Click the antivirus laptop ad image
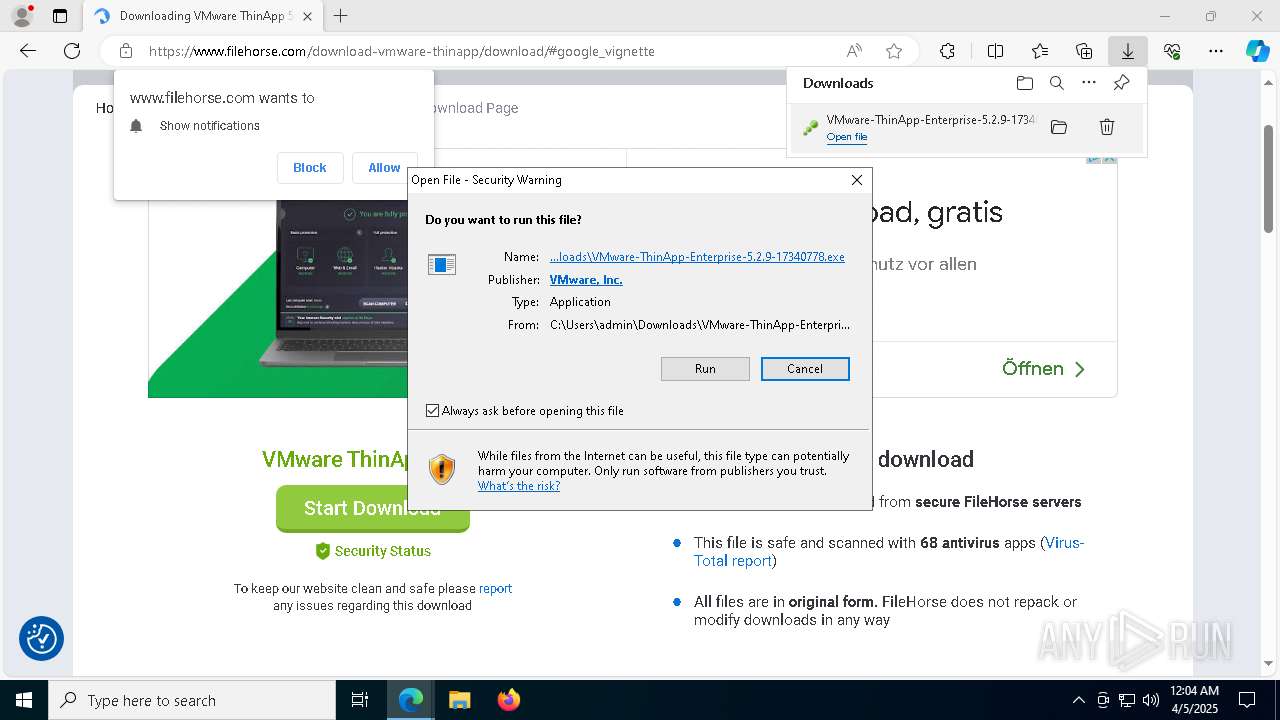The height and width of the screenshot is (720, 1280). 277,298
